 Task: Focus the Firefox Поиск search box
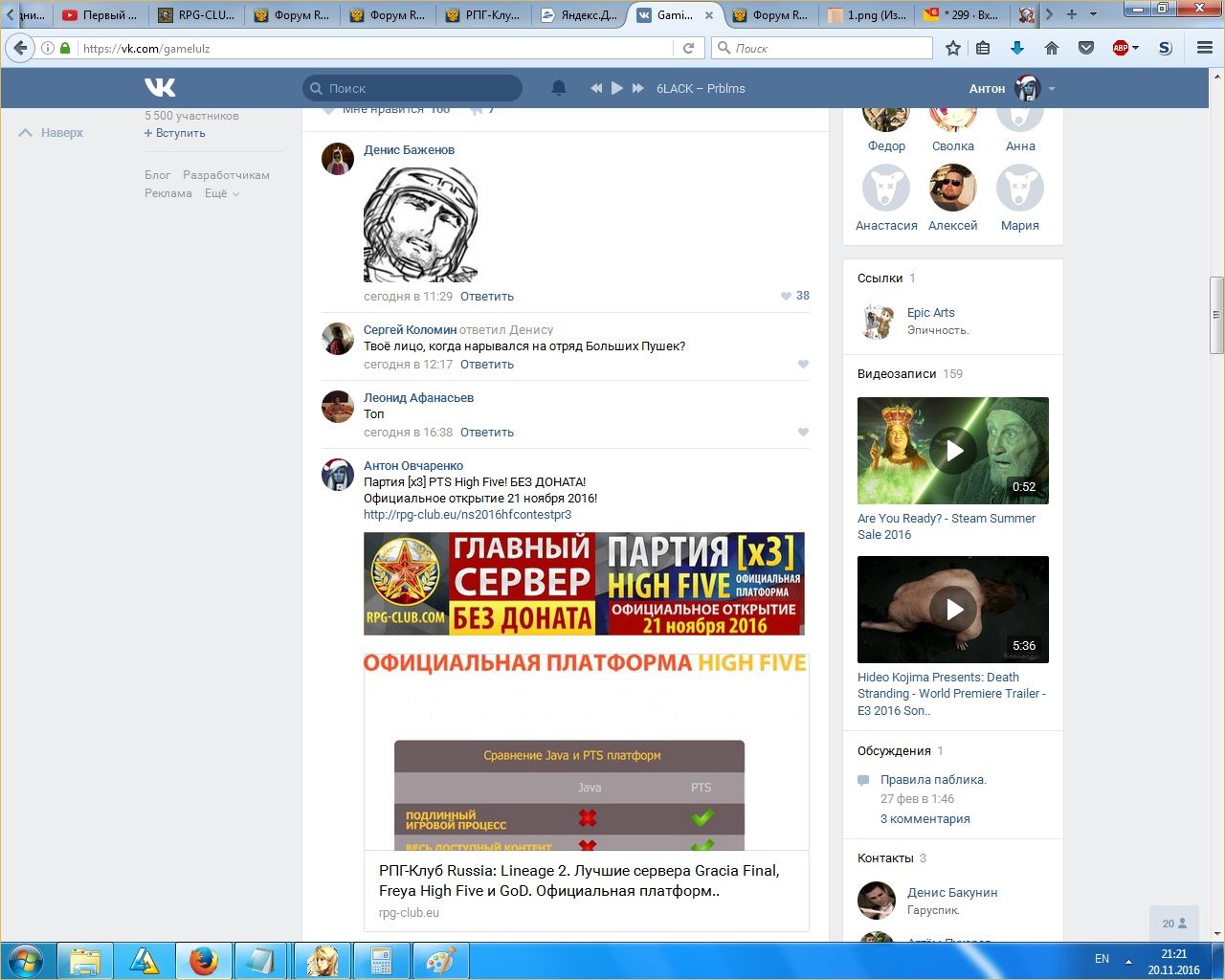822,48
